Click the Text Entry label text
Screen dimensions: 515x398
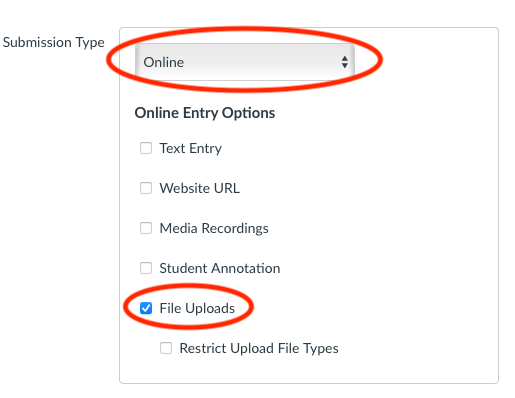pos(191,148)
